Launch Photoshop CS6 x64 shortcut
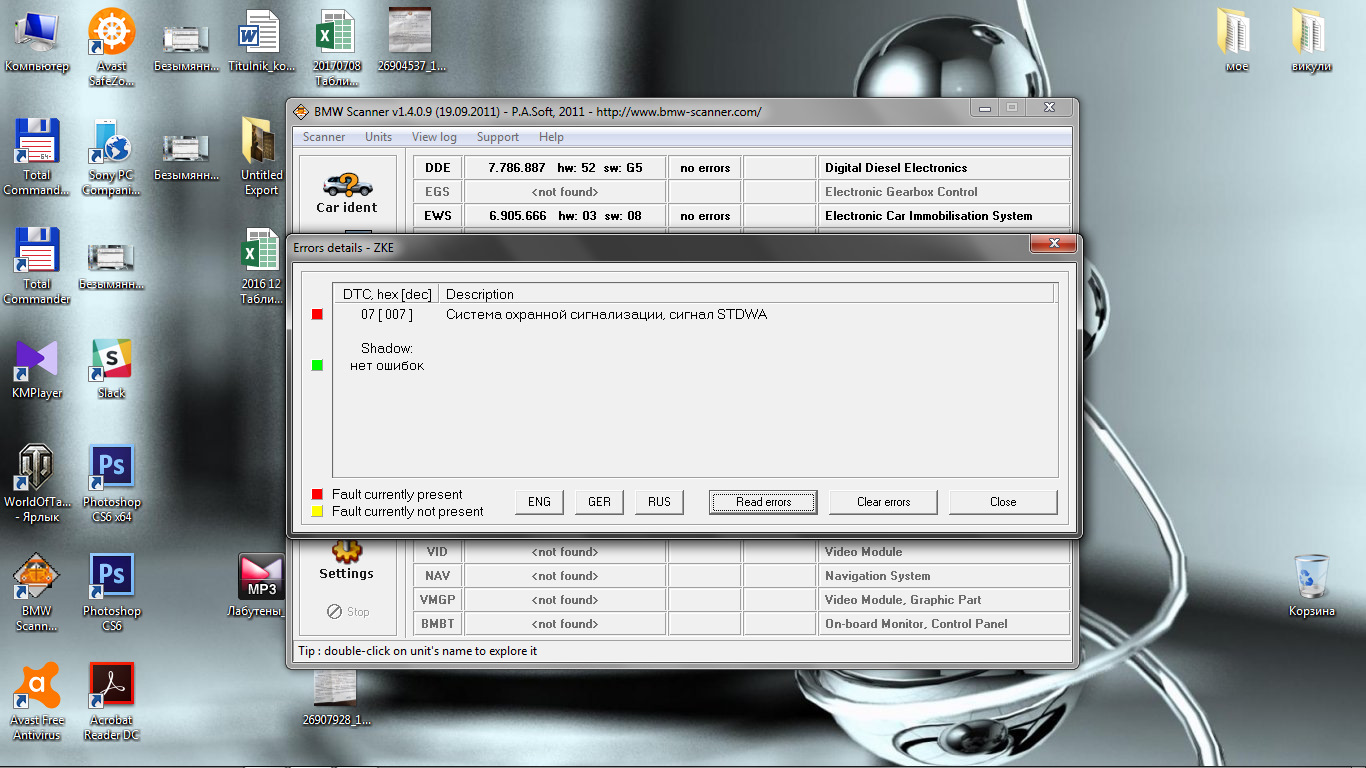 click(112, 484)
